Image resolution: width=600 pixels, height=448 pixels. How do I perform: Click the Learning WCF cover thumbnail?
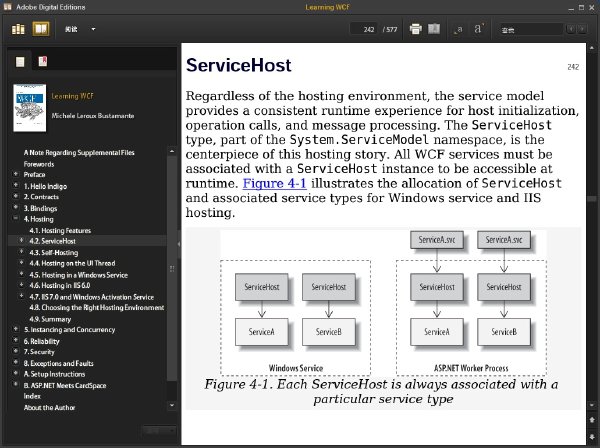(x=29, y=108)
